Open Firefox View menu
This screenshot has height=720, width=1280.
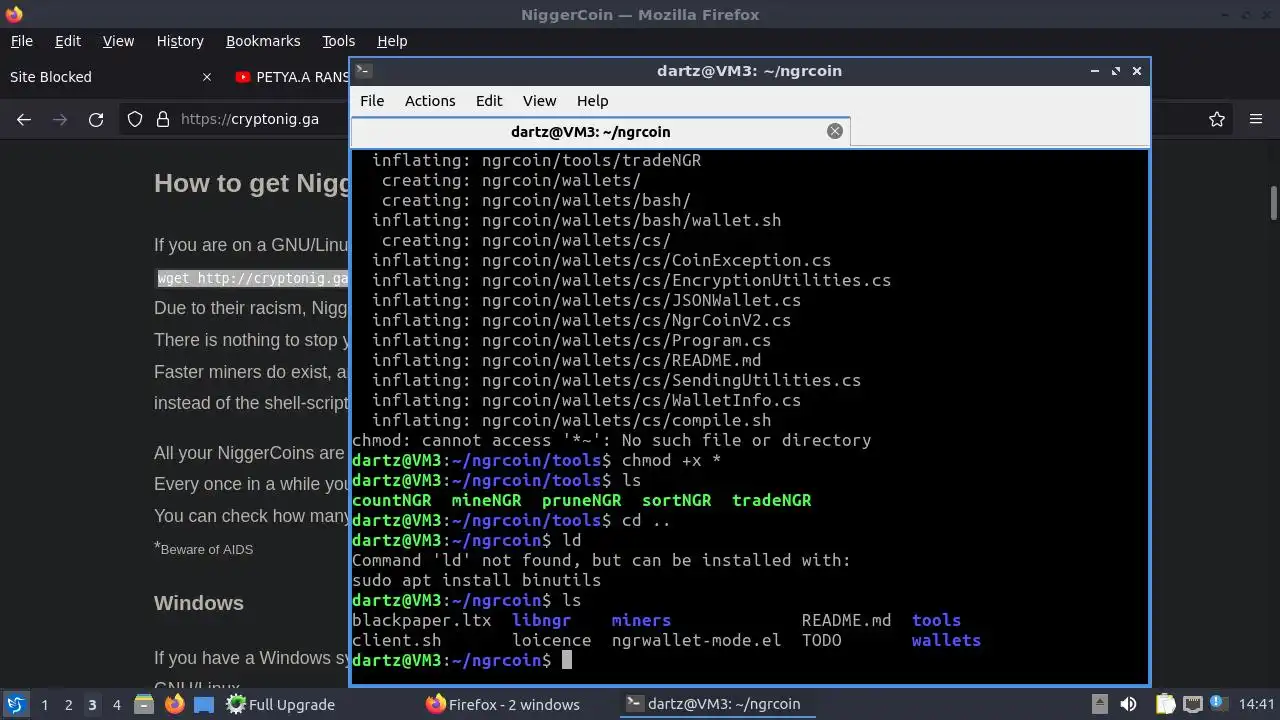[x=118, y=41]
